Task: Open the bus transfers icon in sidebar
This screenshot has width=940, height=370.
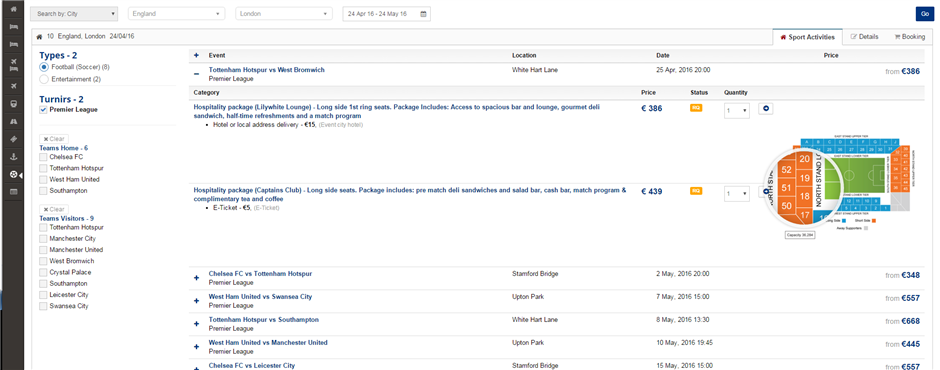Action: [x=14, y=103]
